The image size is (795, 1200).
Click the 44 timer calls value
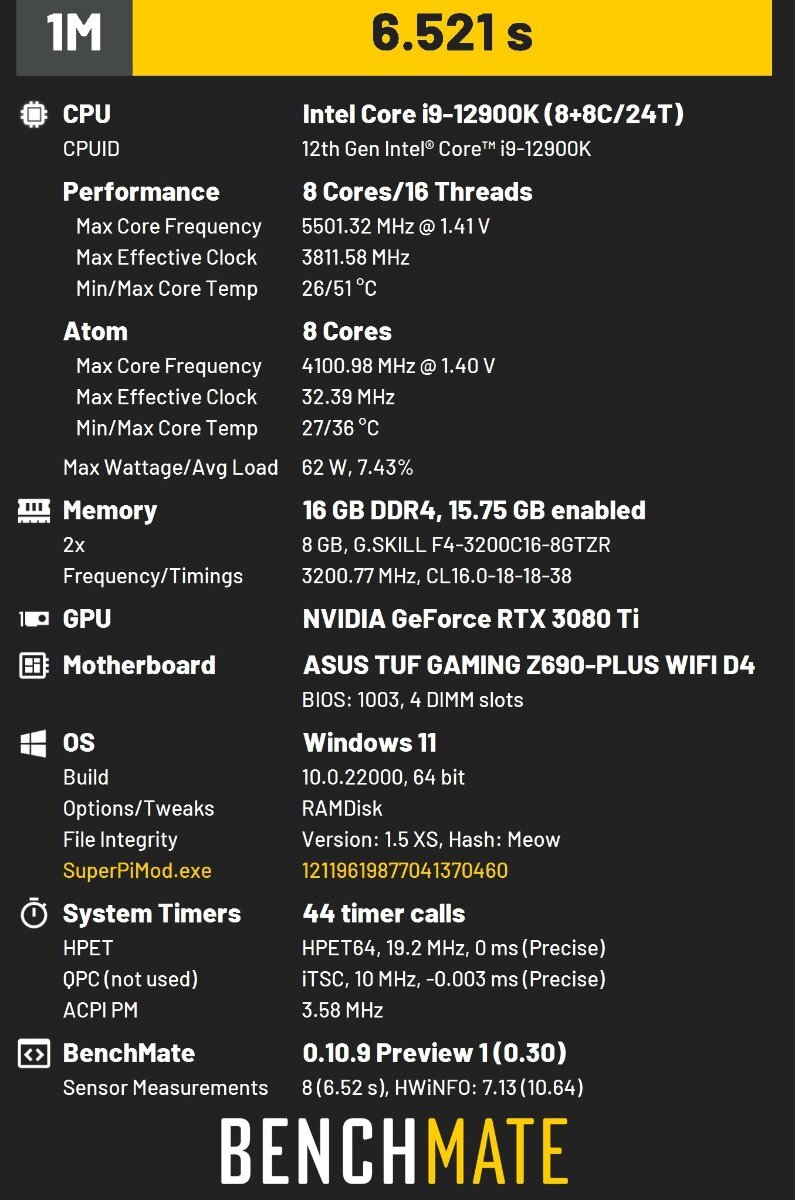[384, 913]
